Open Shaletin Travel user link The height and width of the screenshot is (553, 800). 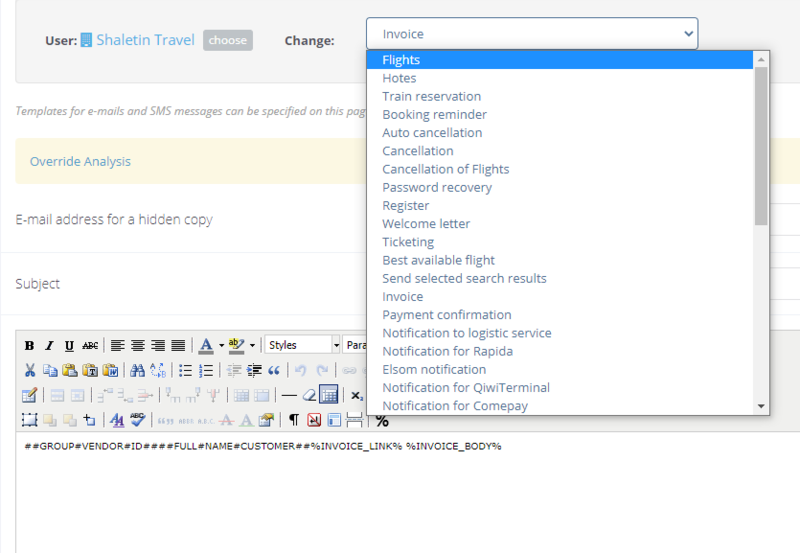click(x=145, y=40)
